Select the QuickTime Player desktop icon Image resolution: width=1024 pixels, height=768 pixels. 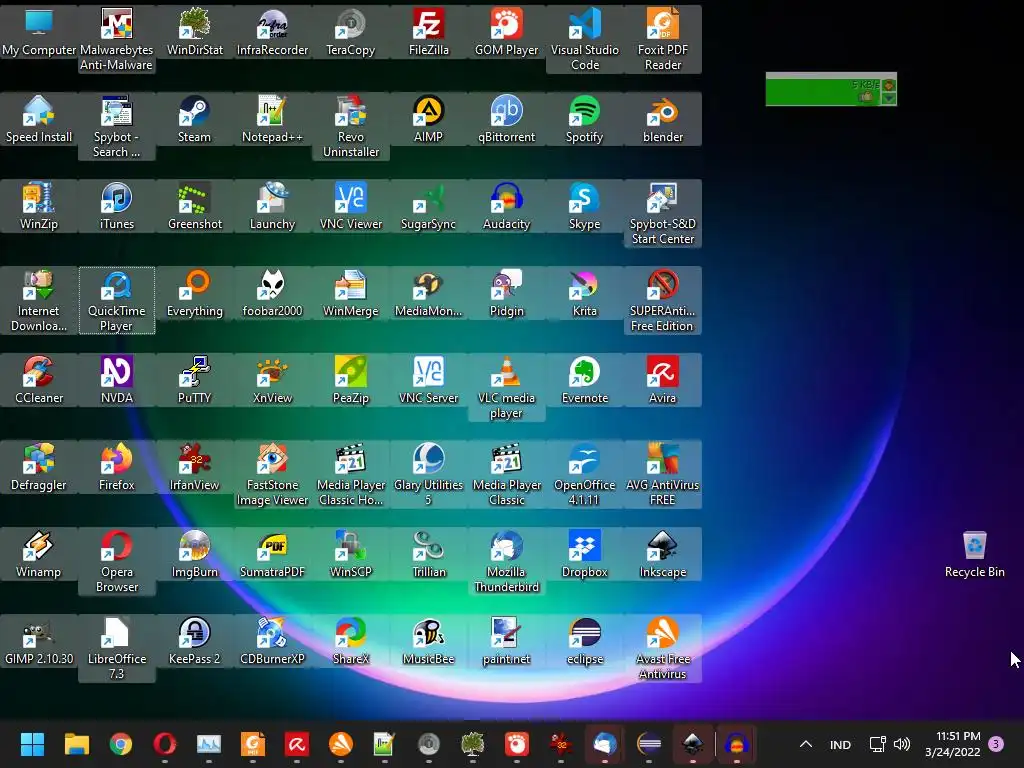click(x=116, y=300)
